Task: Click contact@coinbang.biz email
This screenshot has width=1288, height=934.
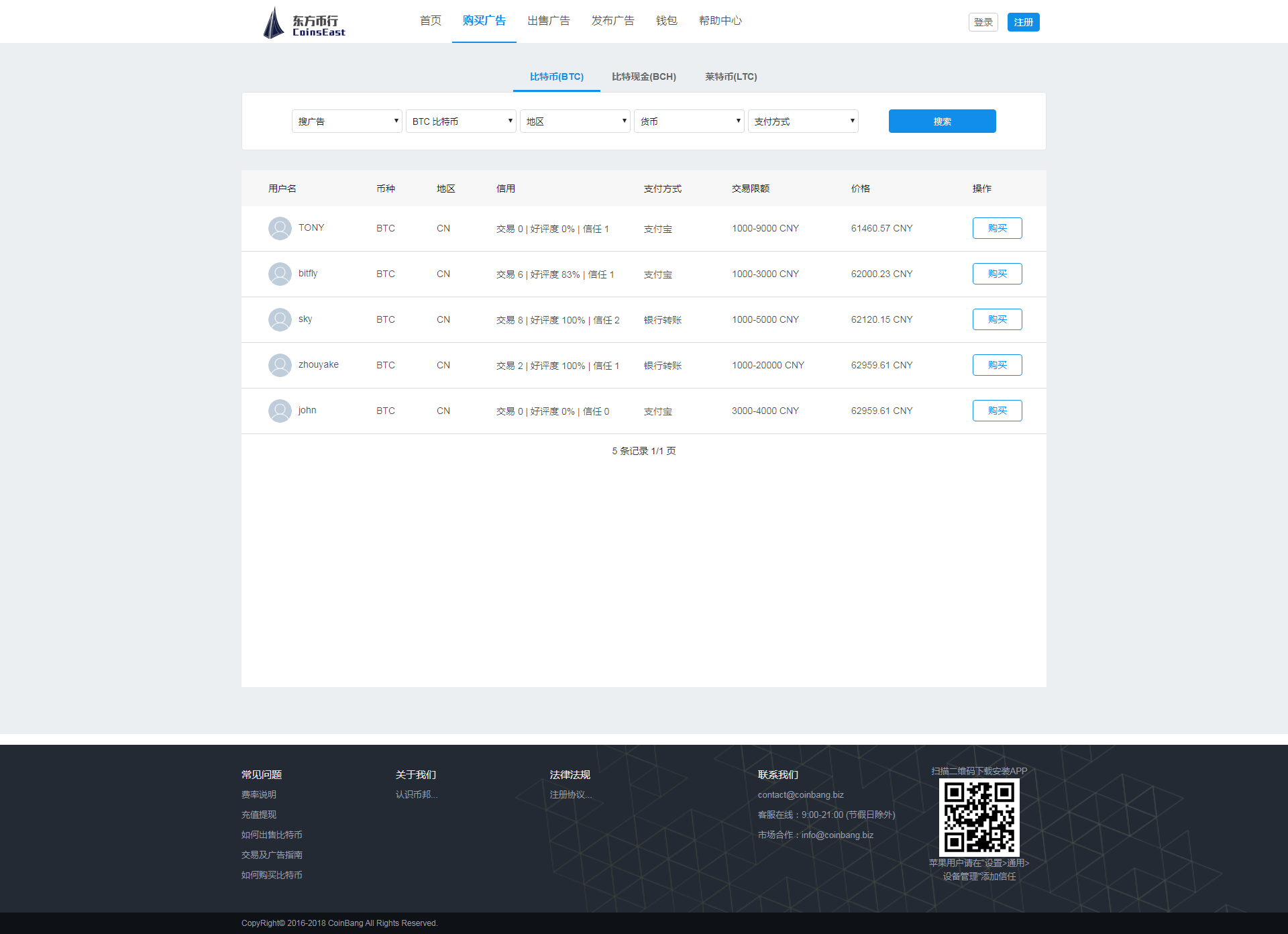Action: click(801, 794)
